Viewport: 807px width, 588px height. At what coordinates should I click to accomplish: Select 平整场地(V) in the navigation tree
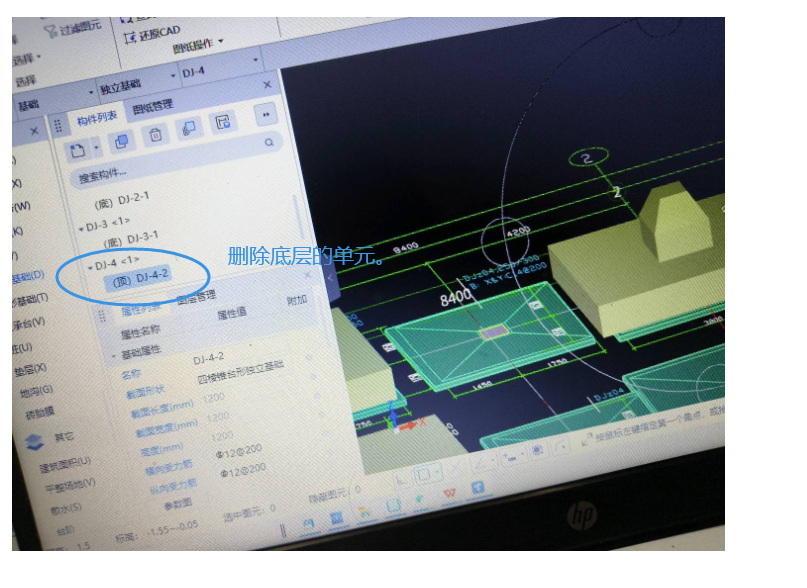[71, 486]
